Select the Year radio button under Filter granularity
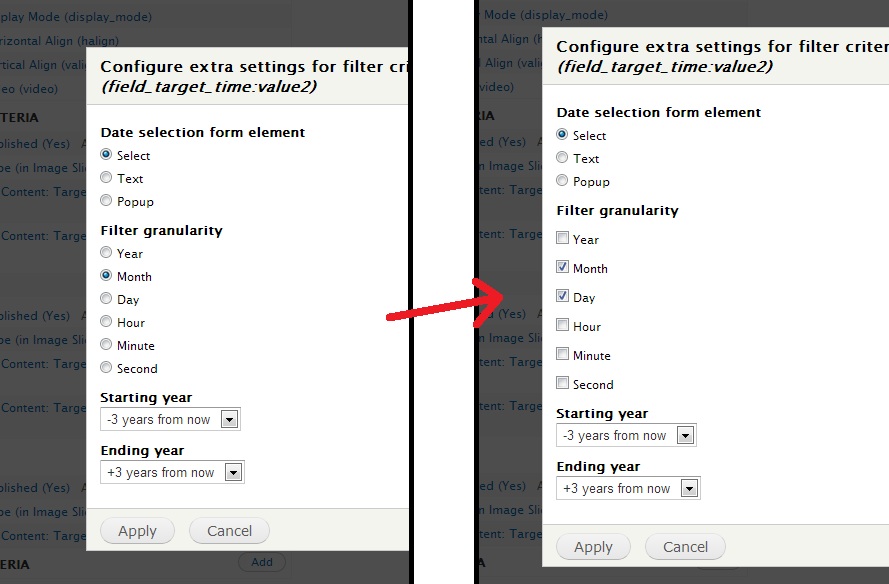Image resolution: width=889 pixels, height=584 pixels. click(106, 252)
